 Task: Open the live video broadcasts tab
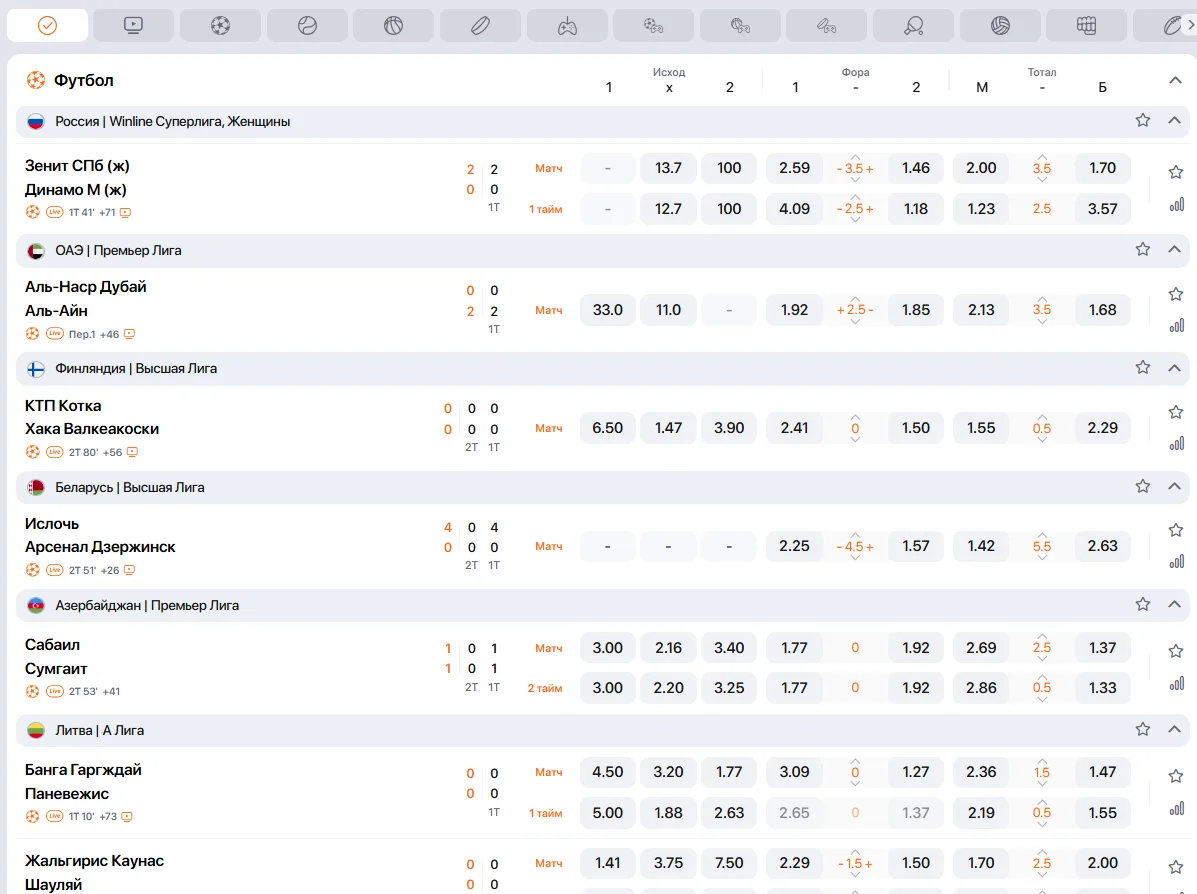[x=133, y=26]
